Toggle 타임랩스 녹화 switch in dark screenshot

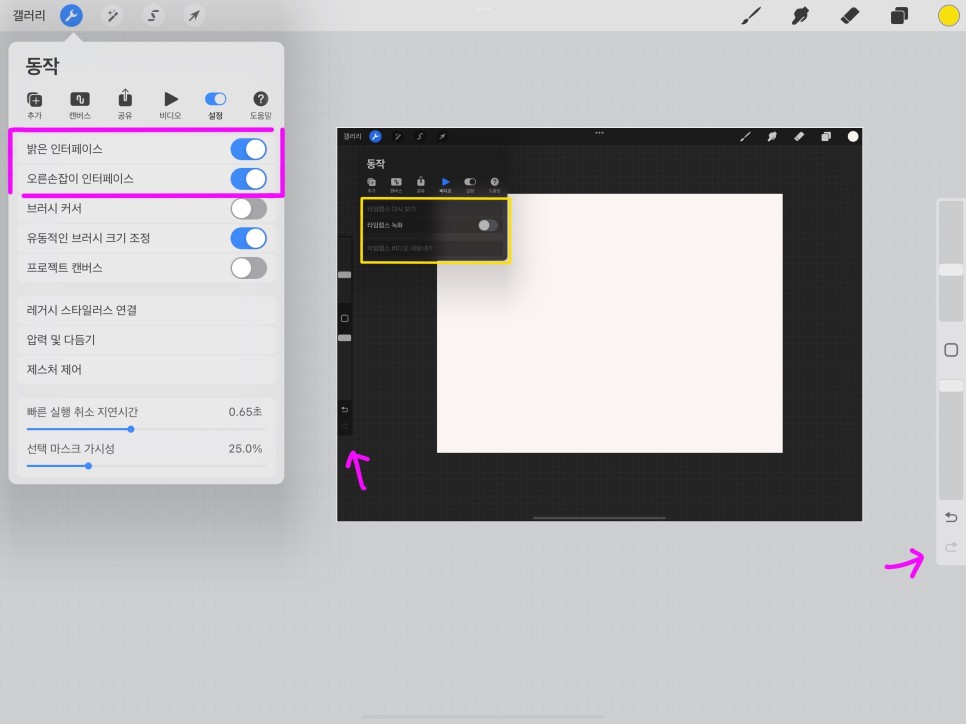(487, 226)
